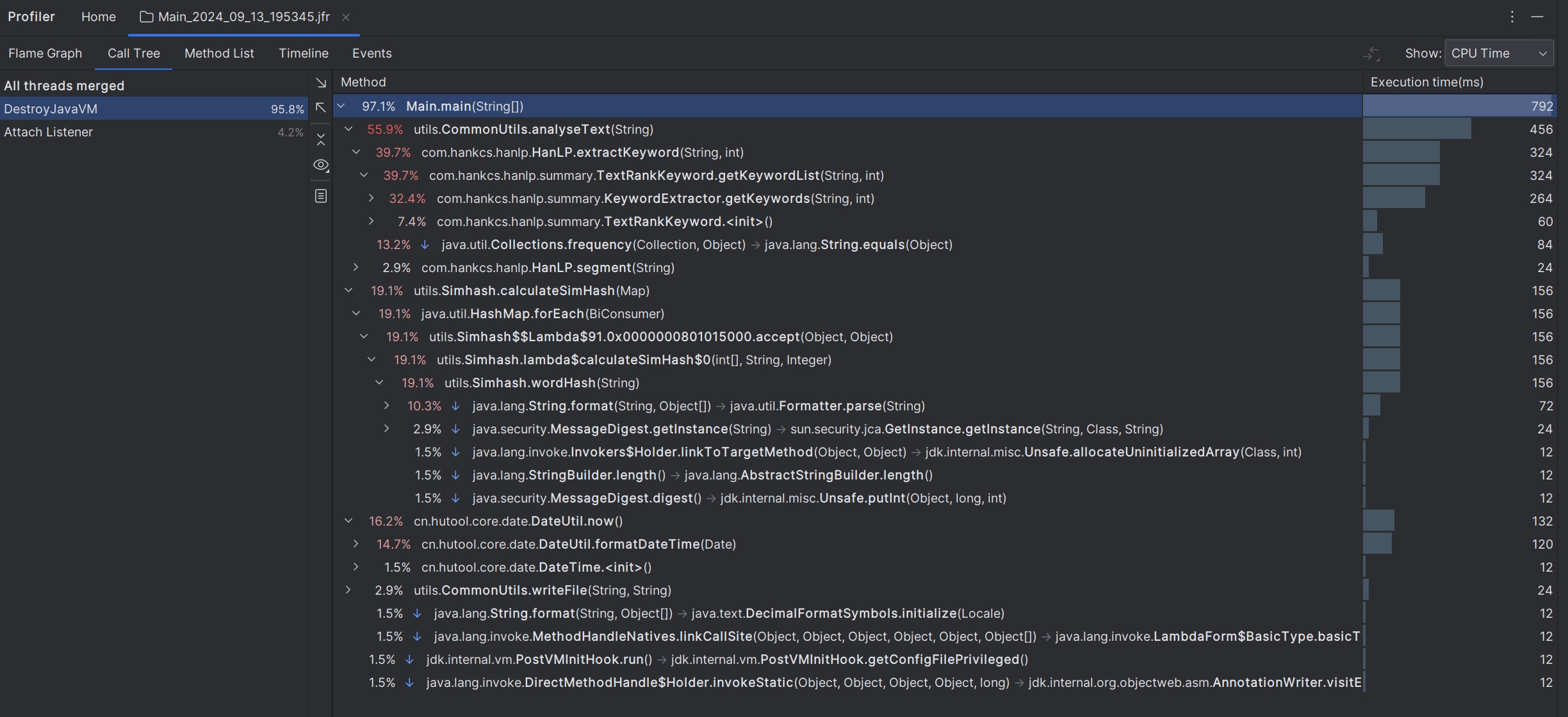The image size is (1568, 717).
Task: Collapse the HanLP.extractKeyword node
Action: (x=356, y=152)
